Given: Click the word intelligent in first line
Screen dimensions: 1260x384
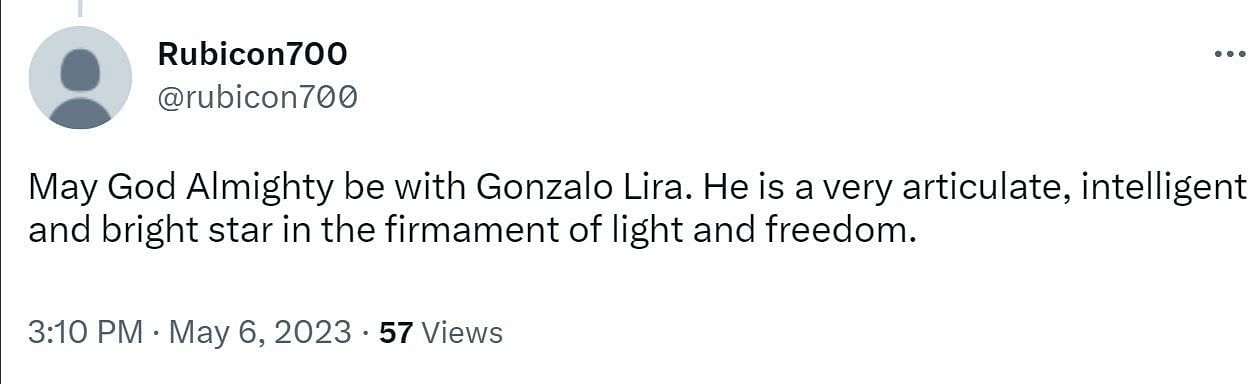Looking at the screenshot, I should click(1164, 186).
